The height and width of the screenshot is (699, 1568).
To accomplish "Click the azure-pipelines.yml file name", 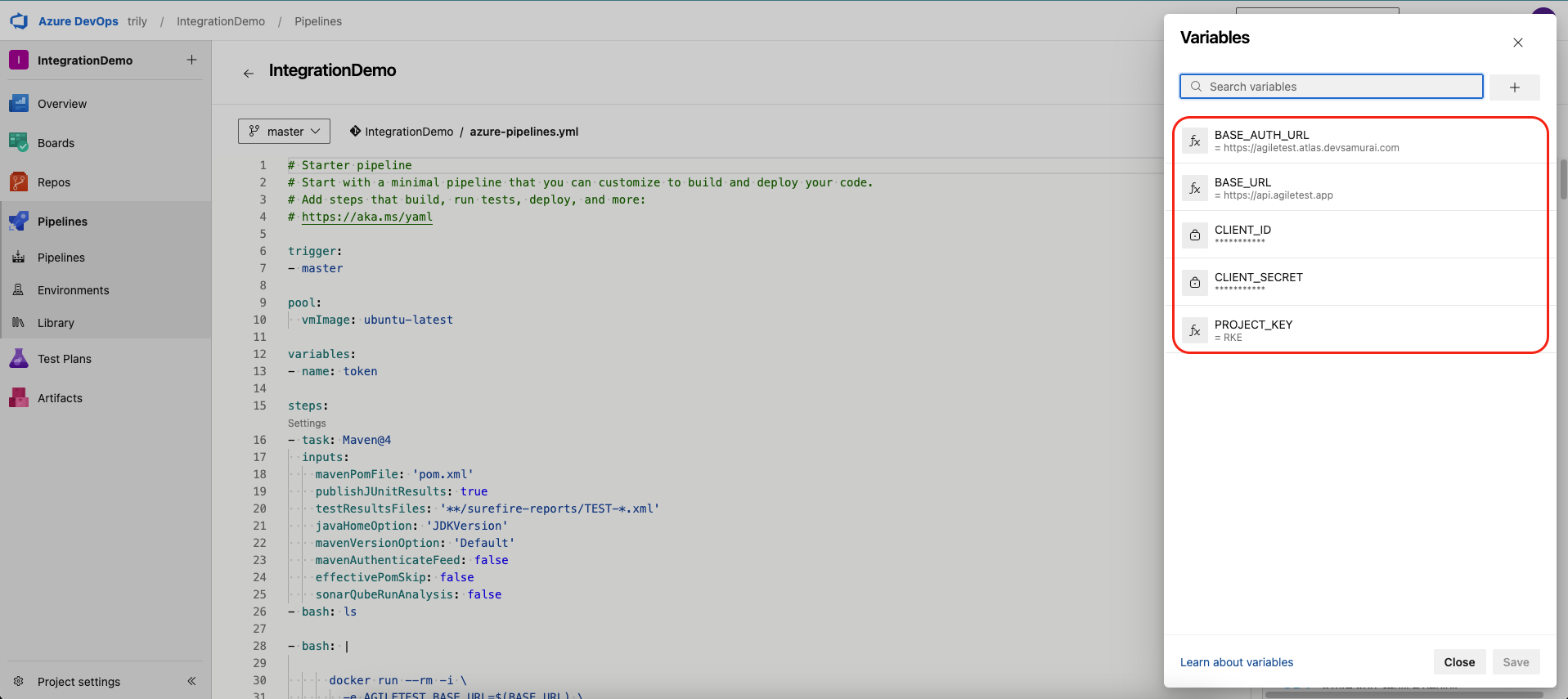I will coord(523,132).
